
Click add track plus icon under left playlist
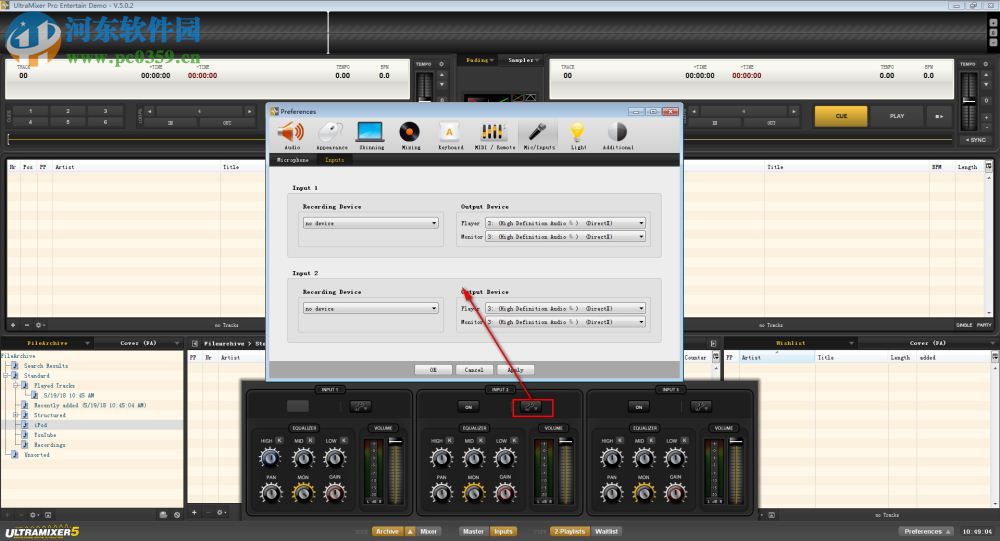13,325
